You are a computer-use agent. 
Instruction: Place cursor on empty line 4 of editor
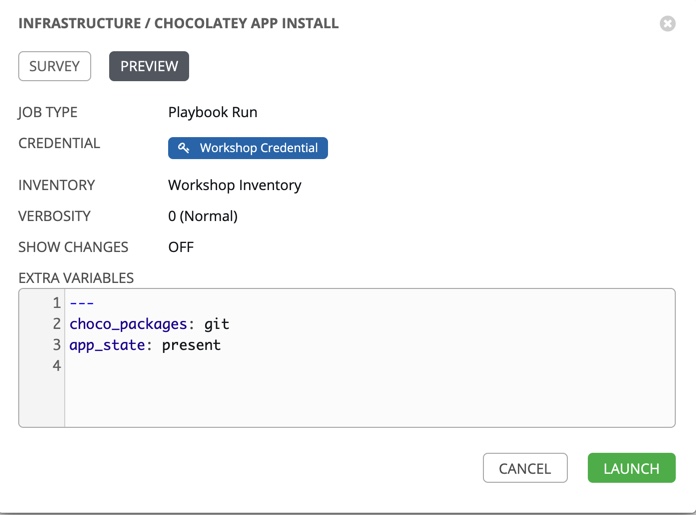200,366
